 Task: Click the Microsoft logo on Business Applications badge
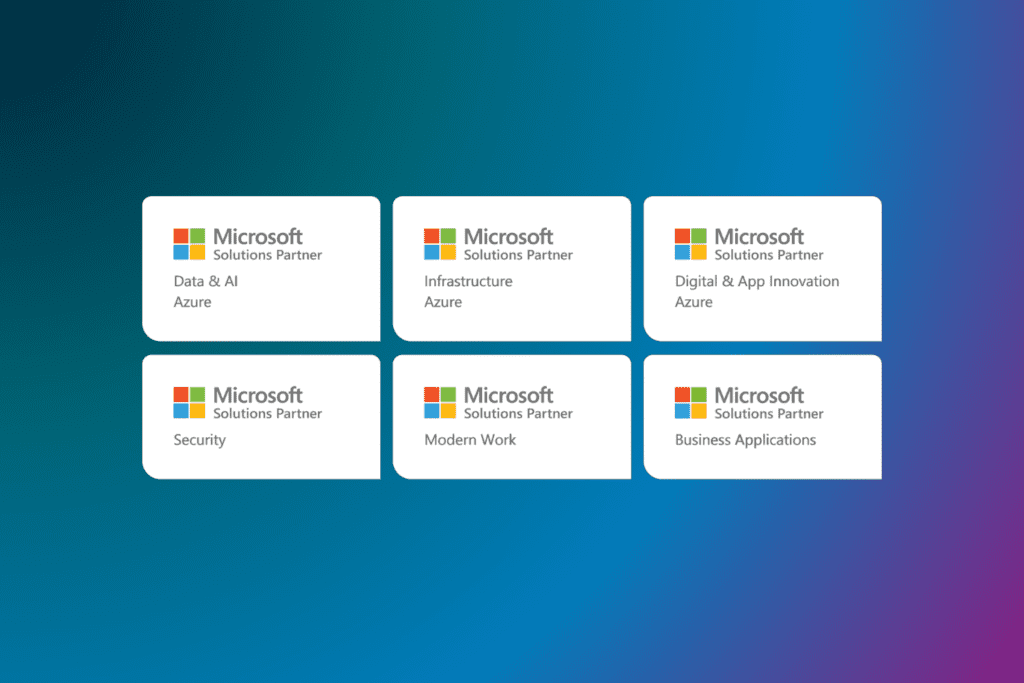tap(688, 401)
